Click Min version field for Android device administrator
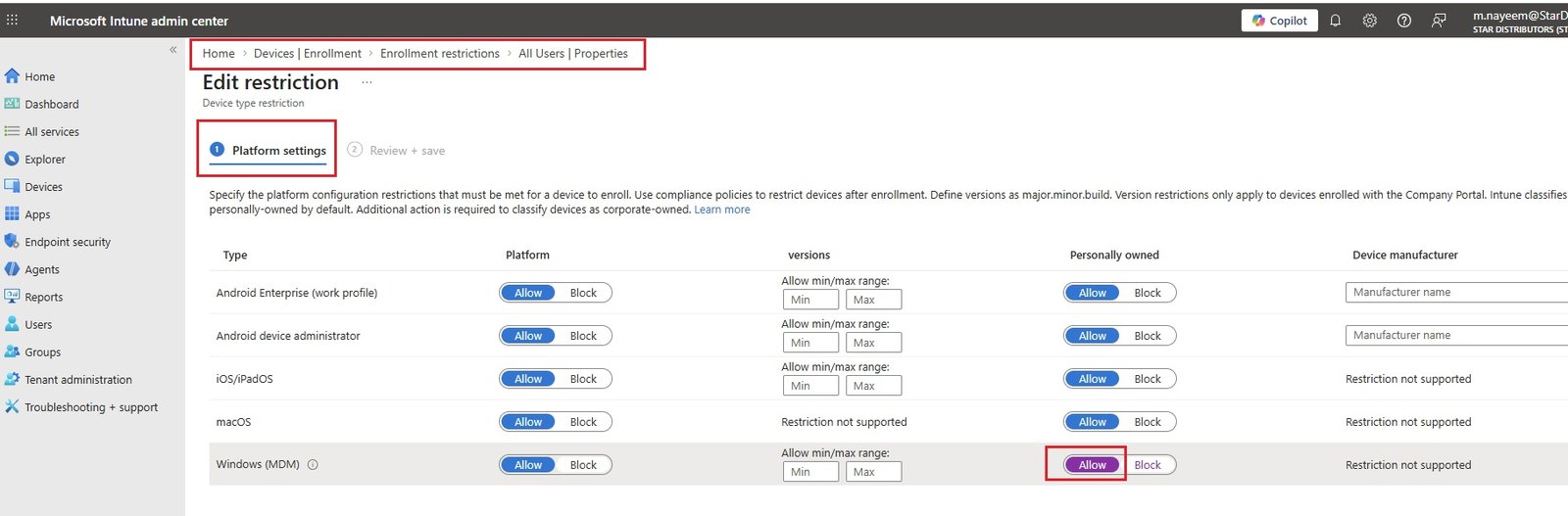Image resolution: width=1568 pixels, height=516 pixels. (810, 343)
